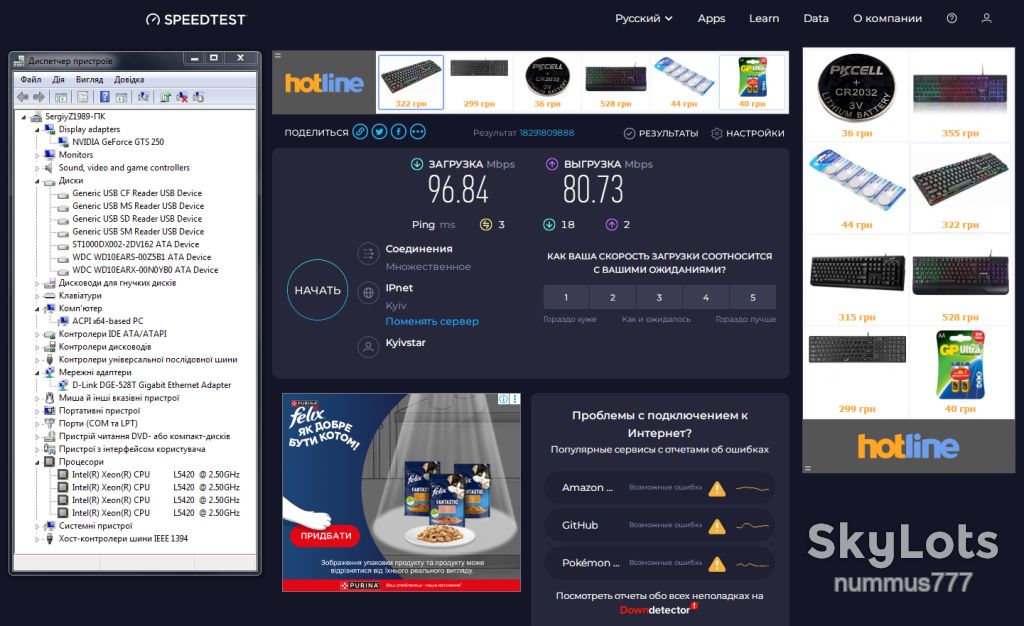The width and height of the screenshot is (1024, 626).
Task: Share result on Twitter icon
Action: (379, 132)
